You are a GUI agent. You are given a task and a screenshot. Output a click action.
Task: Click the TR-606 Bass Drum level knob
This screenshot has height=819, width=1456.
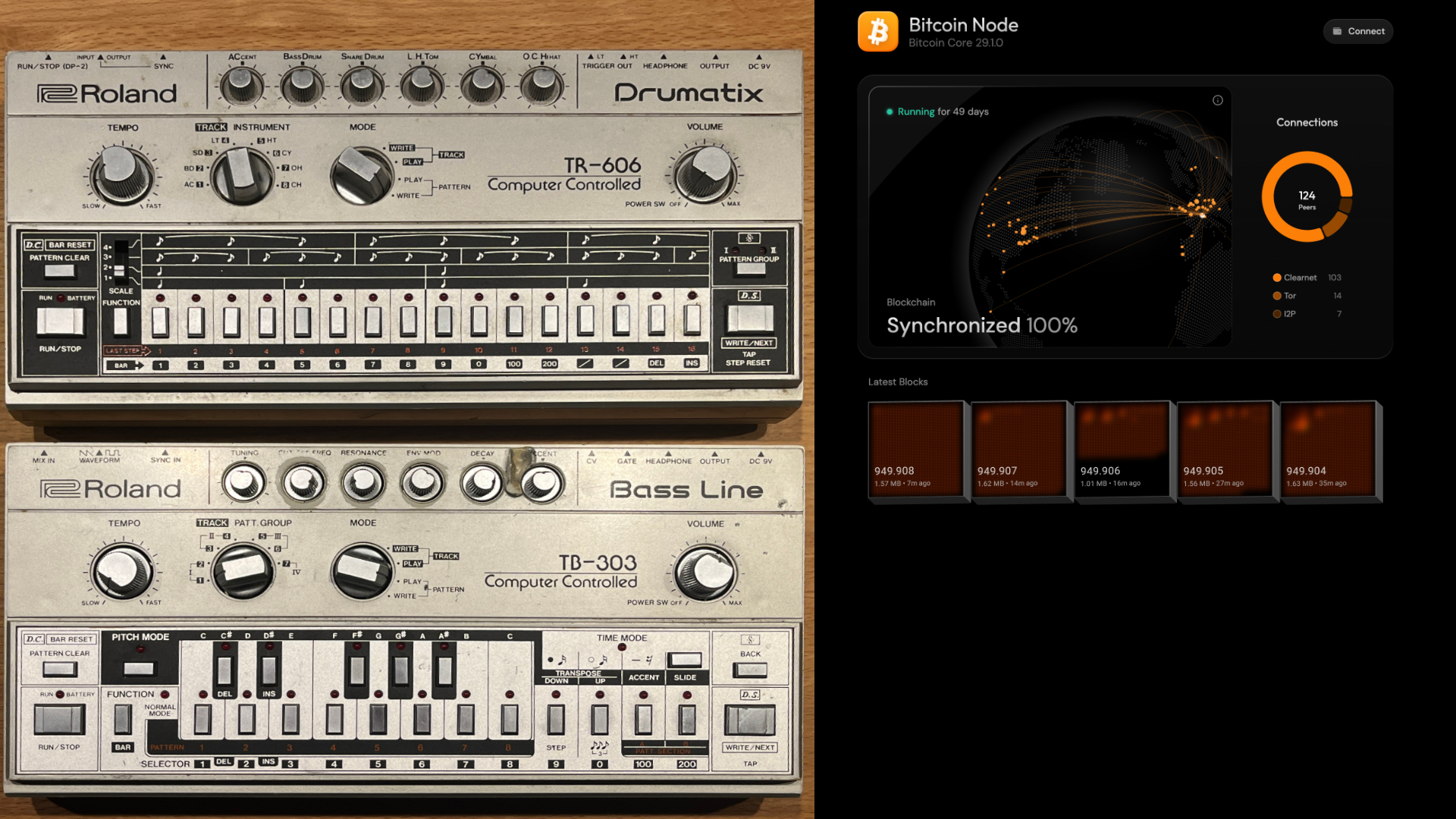pyautogui.click(x=302, y=86)
